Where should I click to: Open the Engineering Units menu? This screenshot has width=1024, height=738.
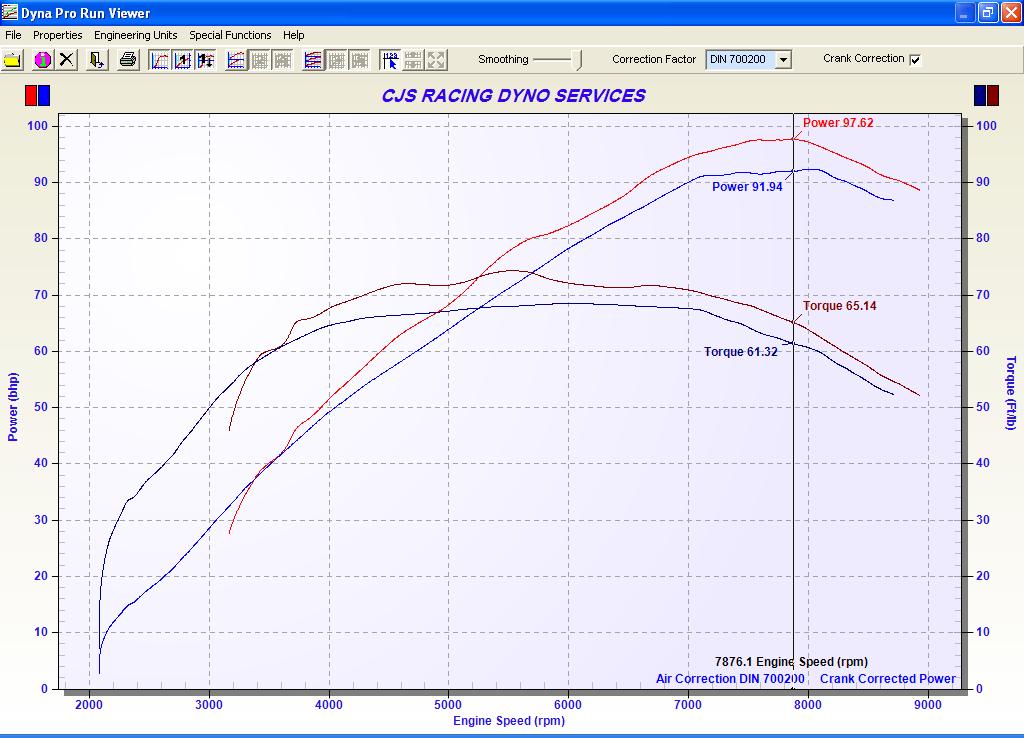pos(135,35)
